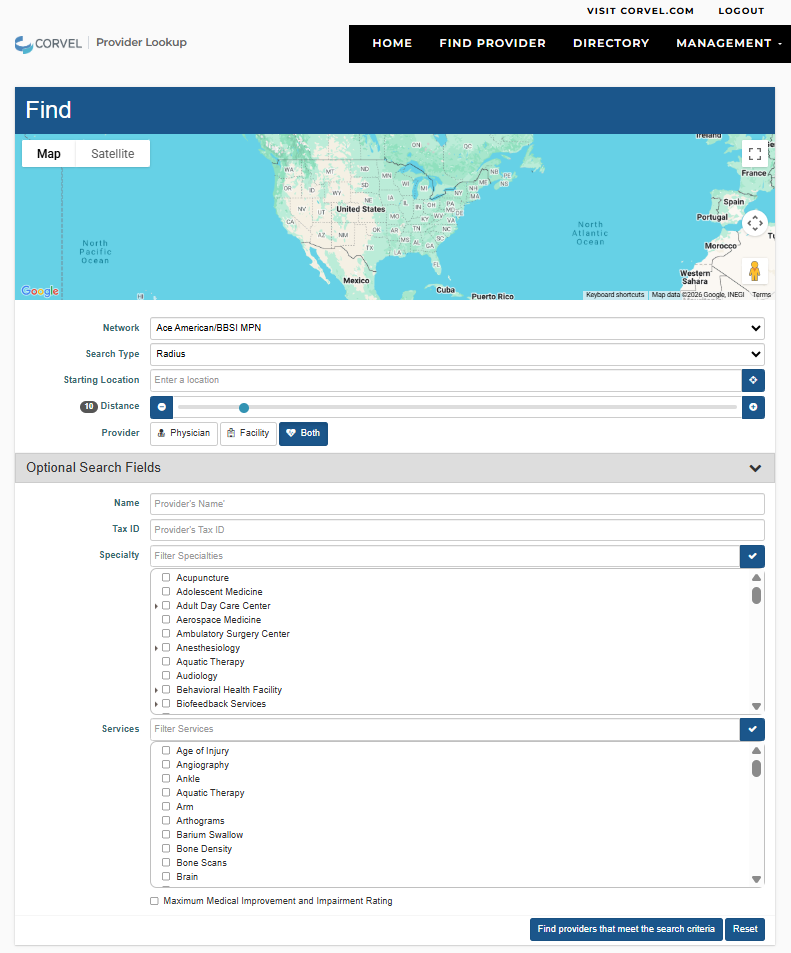The height and width of the screenshot is (953, 791).
Task: Click the map camera controls icon
Action: pyautogui.click(x=755, y=223)
